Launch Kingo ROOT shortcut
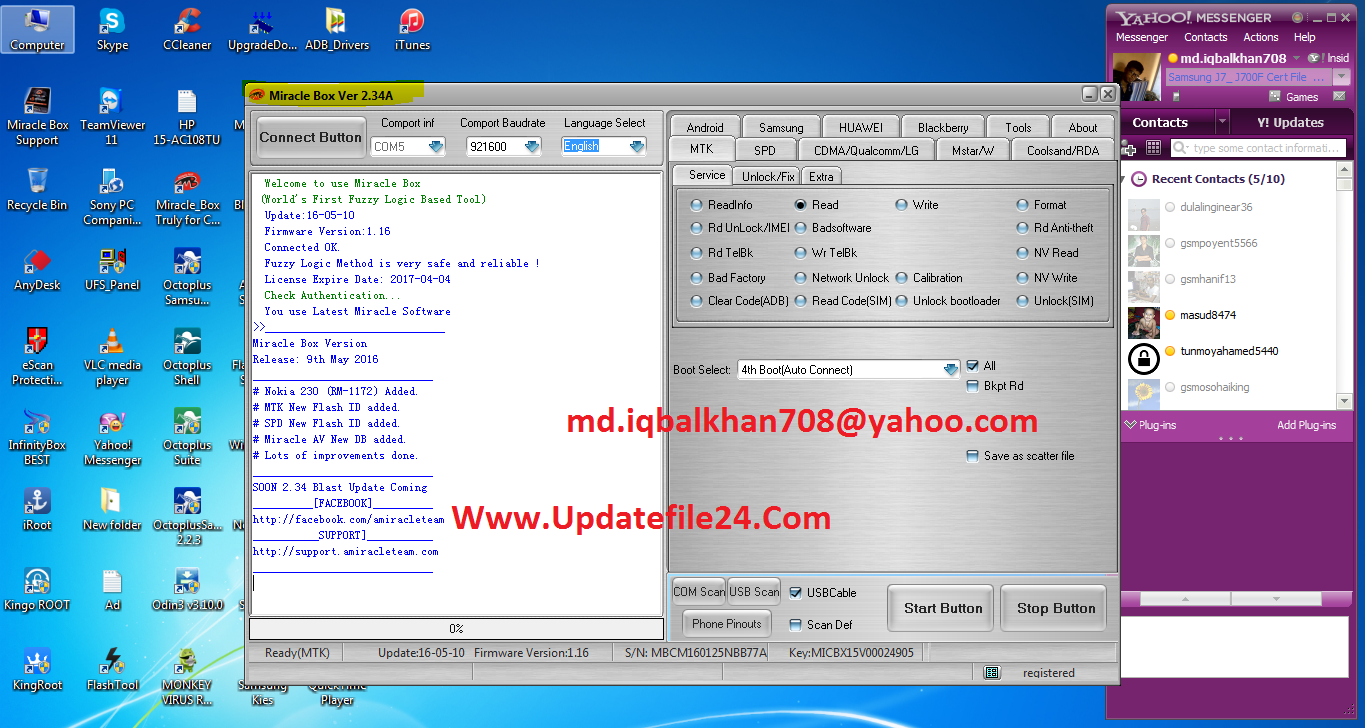The width and height of the screenshot is (1365, 728). (x=37, y=590)
